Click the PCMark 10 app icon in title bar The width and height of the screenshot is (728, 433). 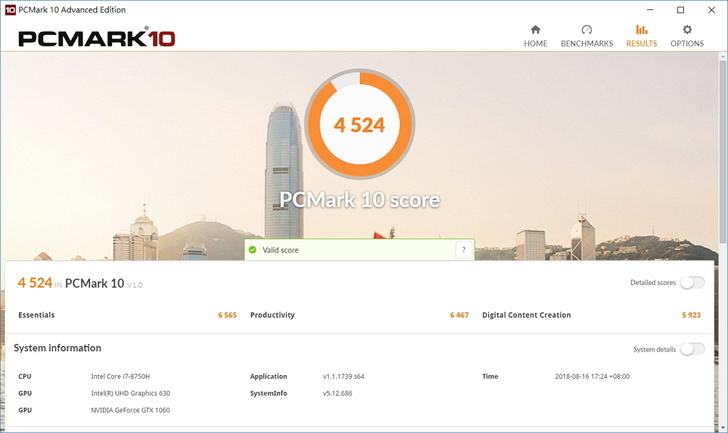[x=10, y=10]
